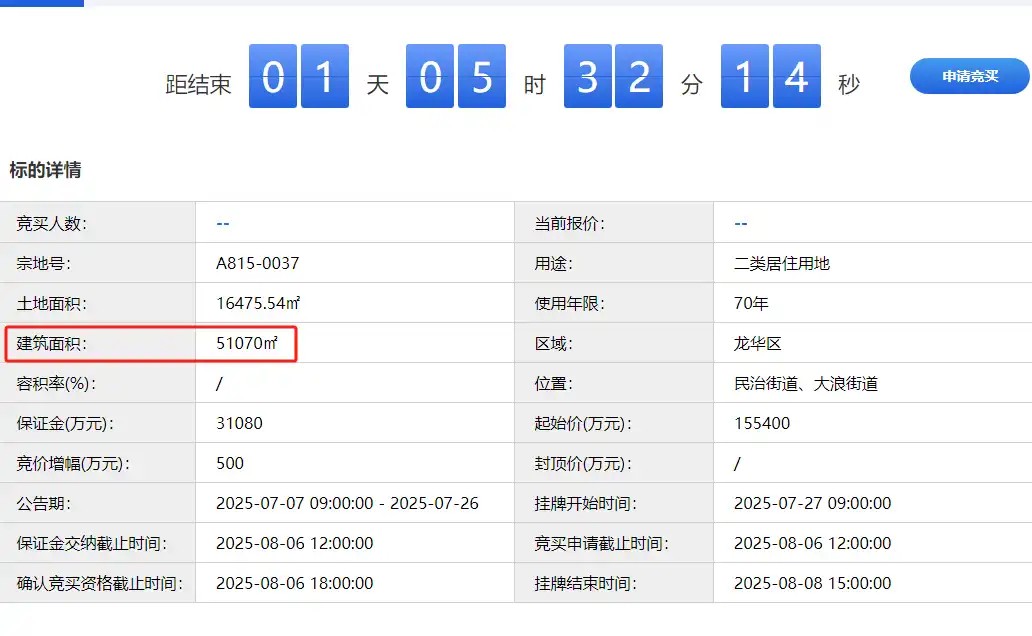Click the 挂牌结束时间 value 2025-08-08 15:00:00

point(812,583)
